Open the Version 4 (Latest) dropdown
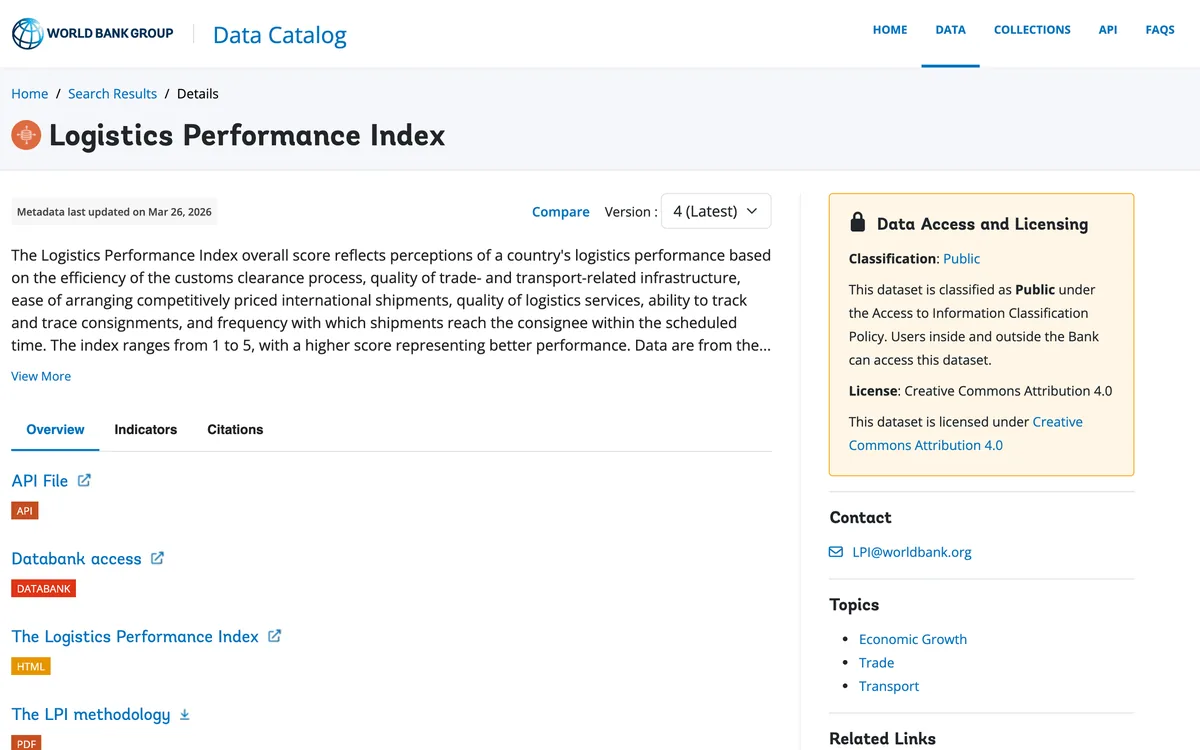Image resolution: width=1200 pixels, height=750 pixels. coord(716,211)
